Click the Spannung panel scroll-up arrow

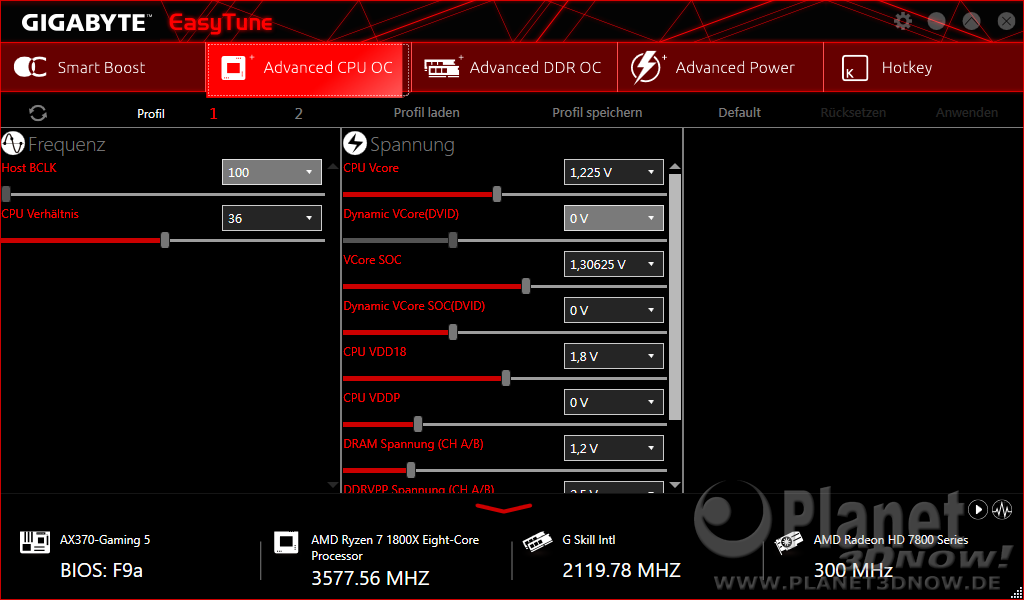point(675,166)
